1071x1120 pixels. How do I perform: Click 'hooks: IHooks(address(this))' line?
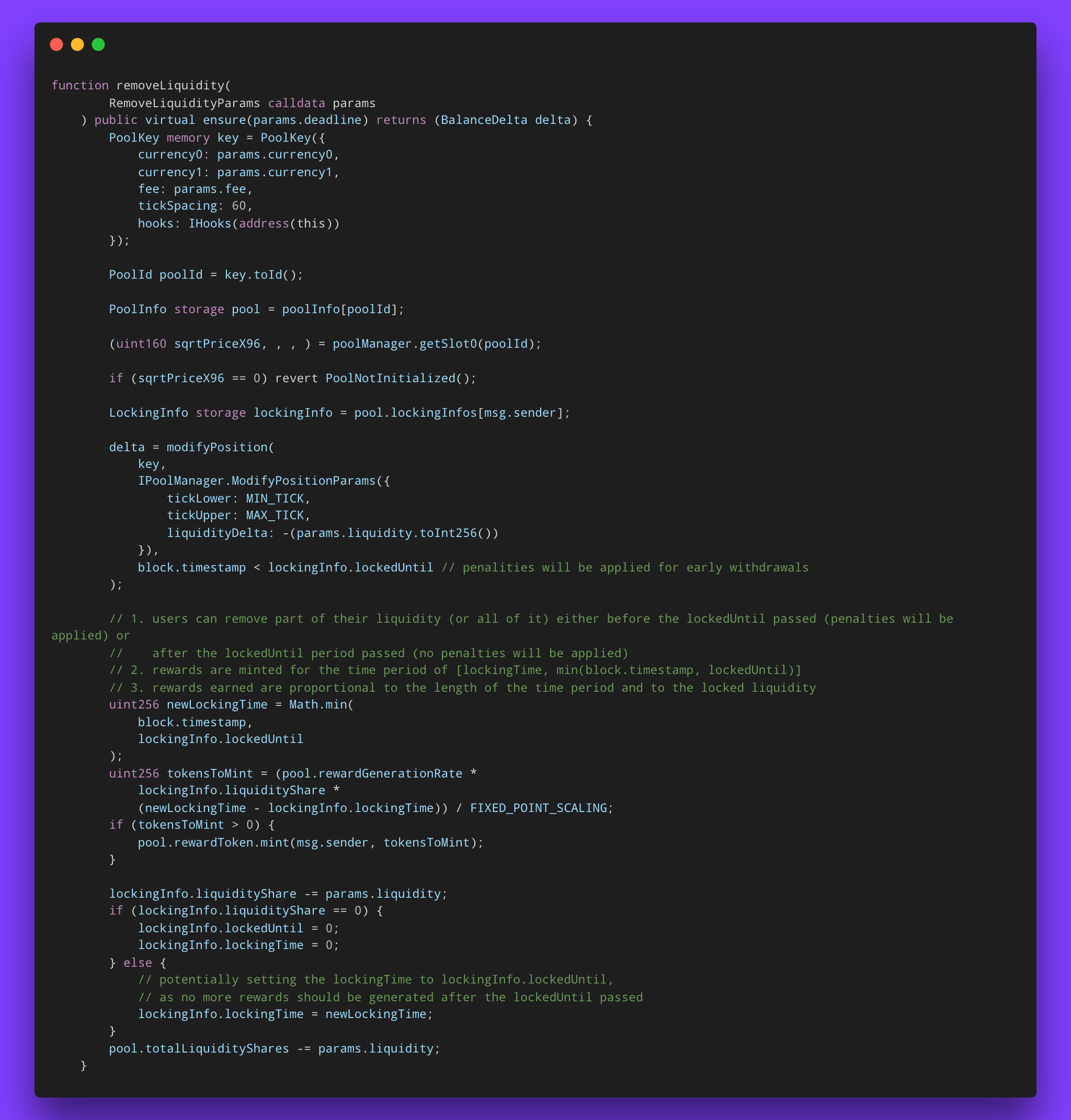pyautogui.click(x=238, y=223)
